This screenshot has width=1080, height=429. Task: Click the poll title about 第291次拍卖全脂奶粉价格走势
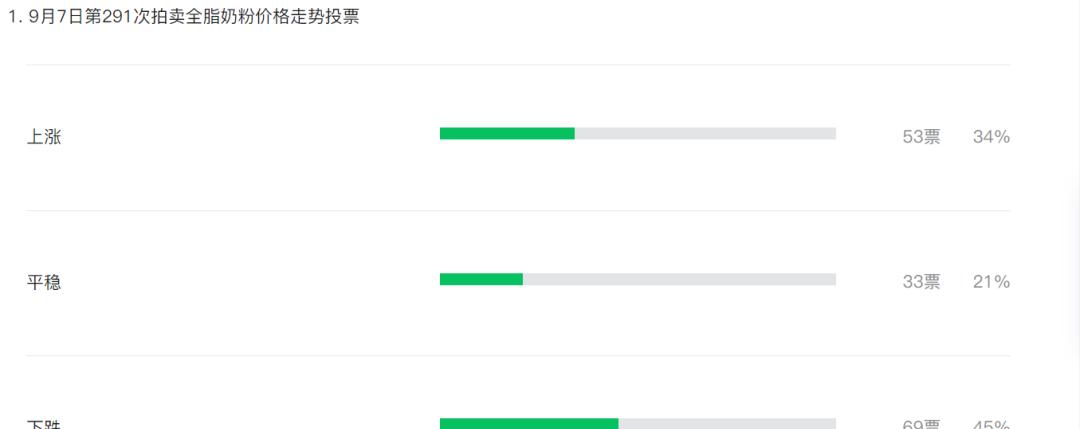click(x=194, y=17)
